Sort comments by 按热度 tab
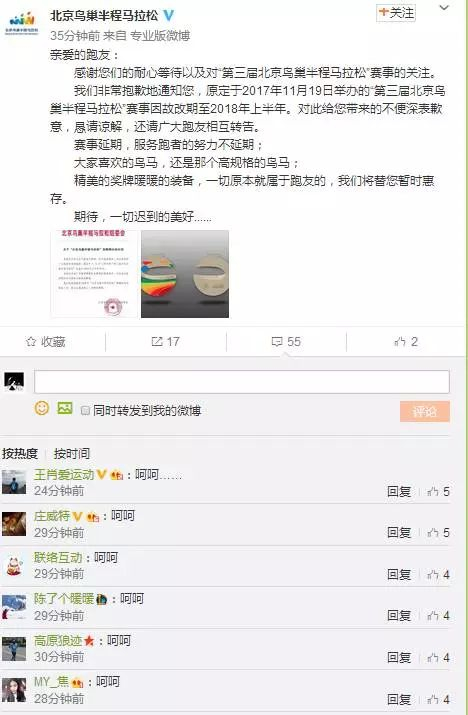468x715 pixels. point(20,453)
